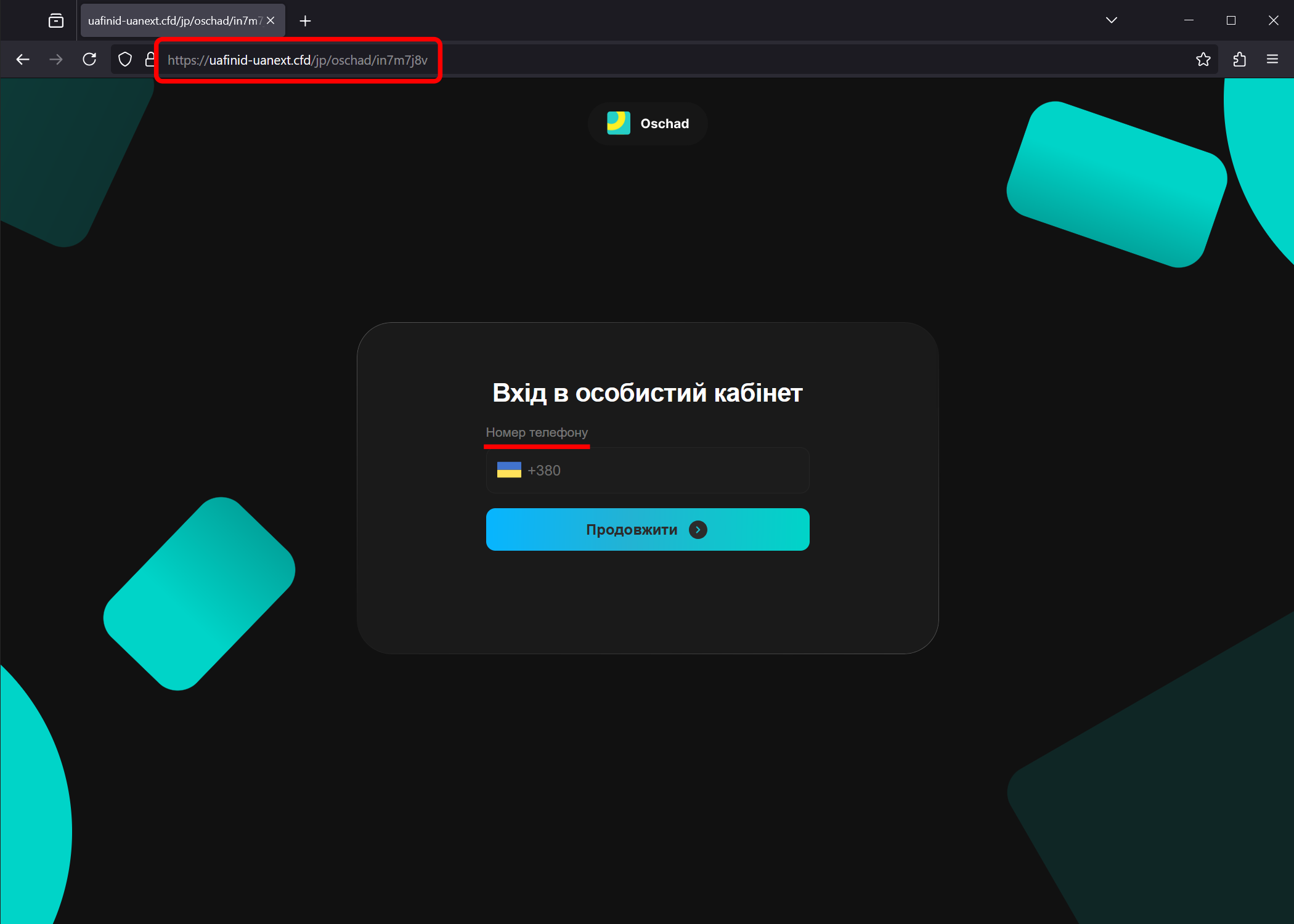Reload the current page

89,60
